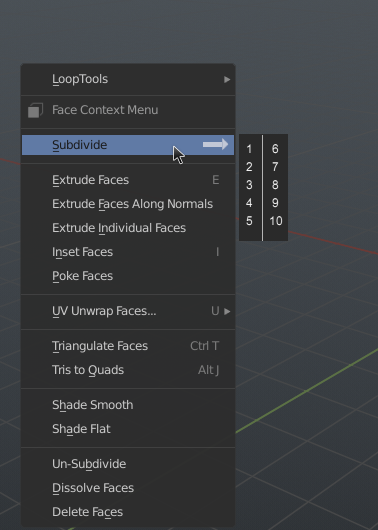378x530 pixels.
Task: Select Tris to Quads
Action: 128,370
